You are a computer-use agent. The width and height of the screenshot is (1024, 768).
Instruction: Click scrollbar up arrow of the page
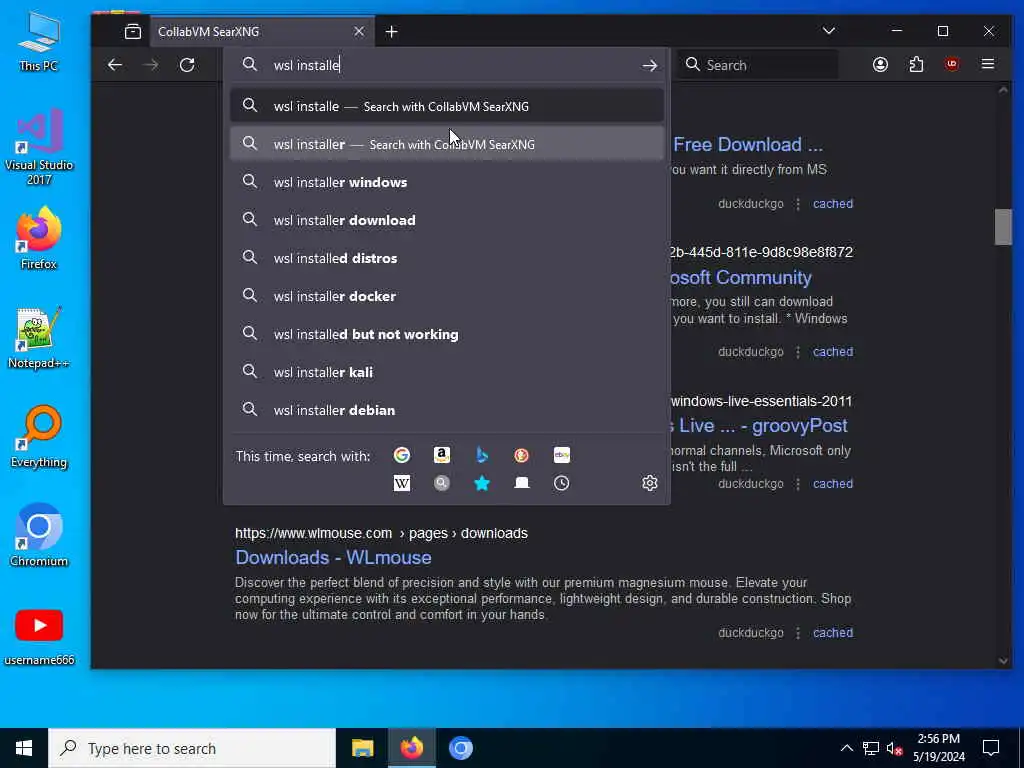1003,90
